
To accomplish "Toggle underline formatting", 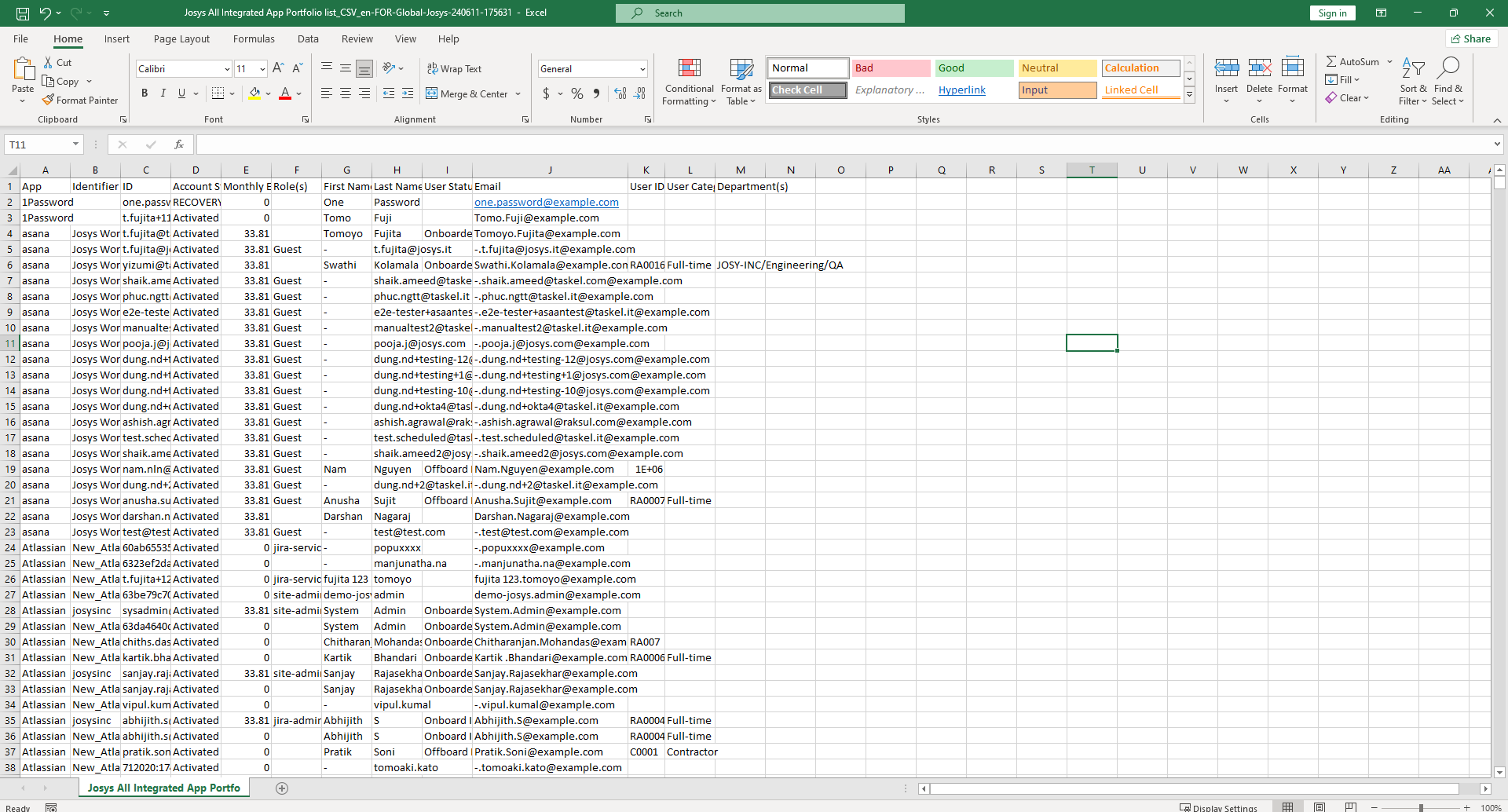I will pyautogui.click(x=182, y=93).
